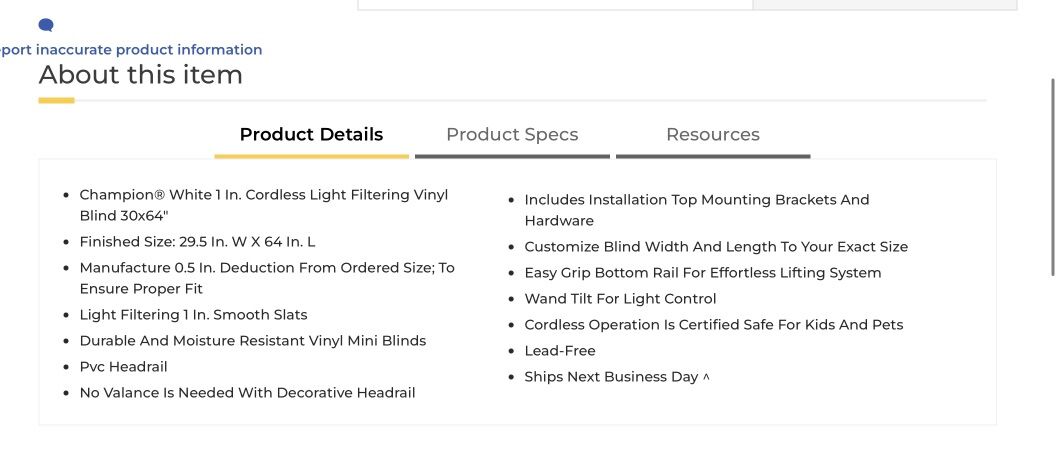1058x460 pixels.
Task: Click Wand Tilt For Light Control text
Action: (620, 299)
